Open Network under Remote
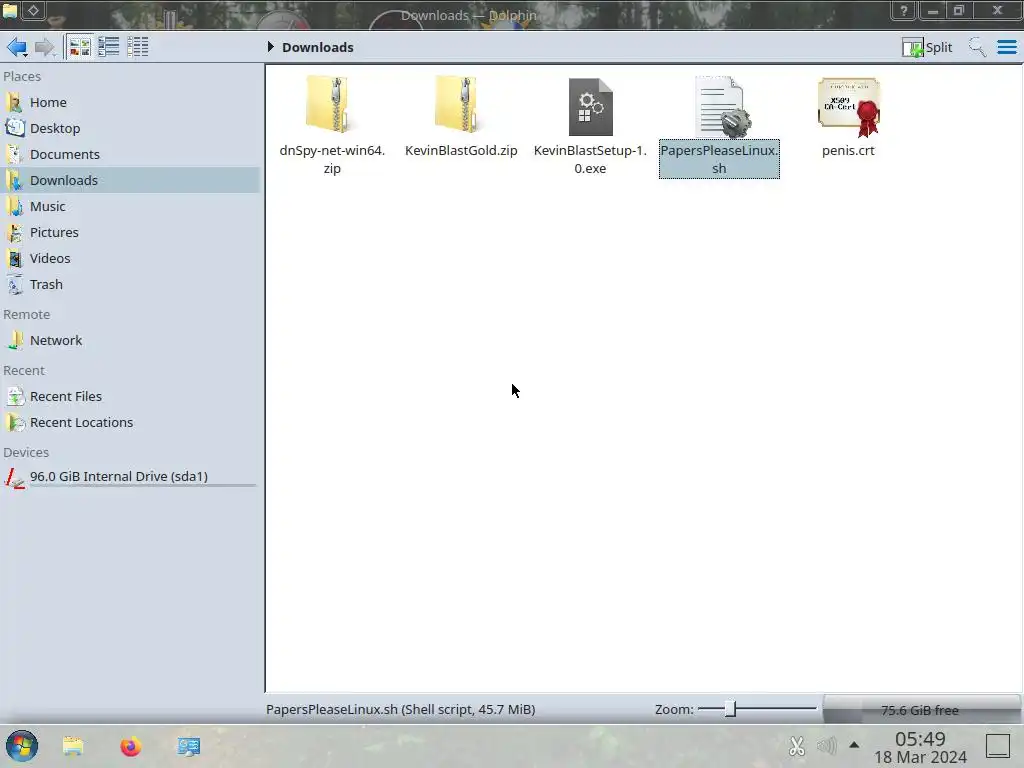The width and height of the screenshot is (1024, 768). [x=131, y=340]
